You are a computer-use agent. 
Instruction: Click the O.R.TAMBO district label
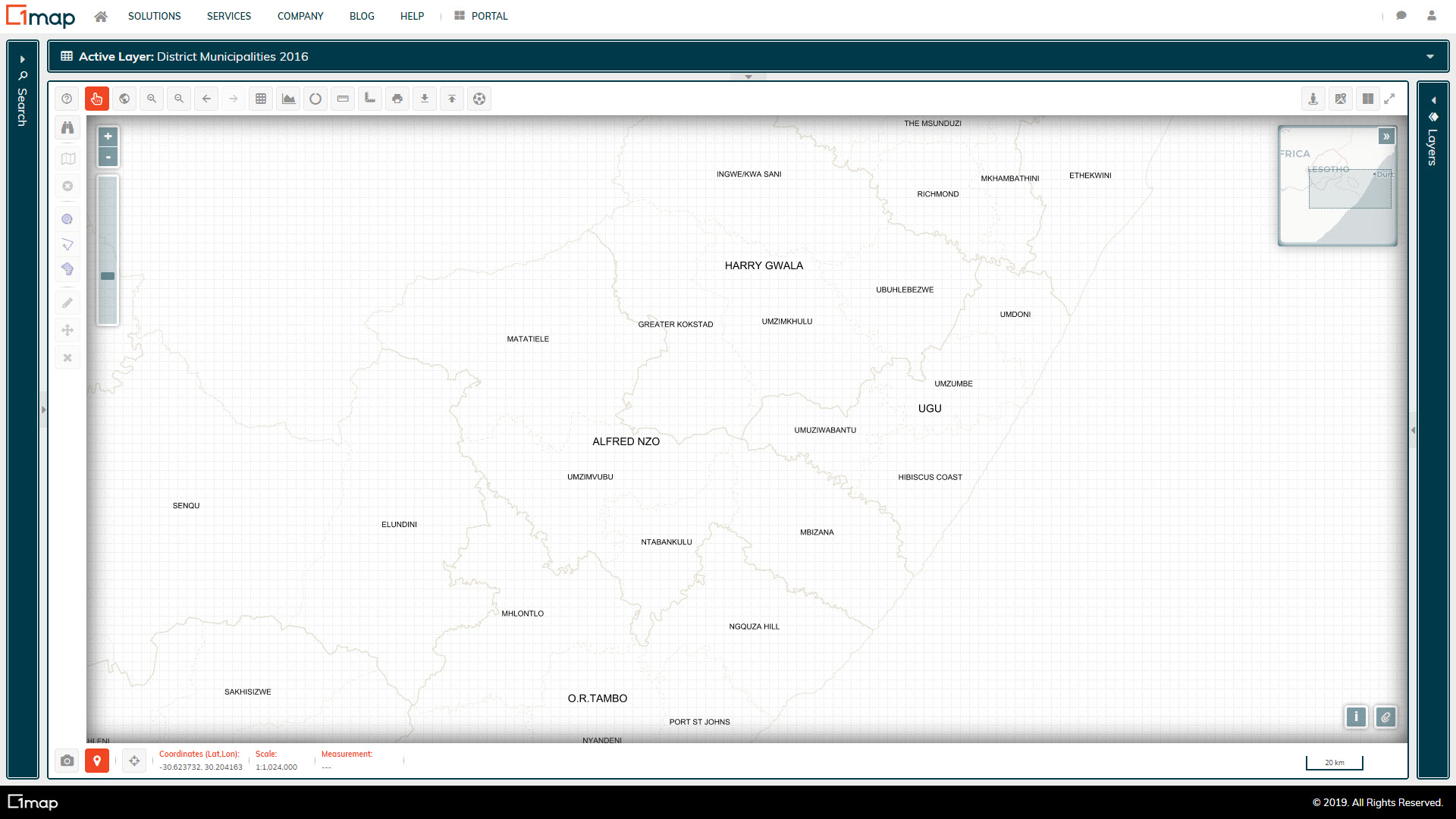pos(598,698)
